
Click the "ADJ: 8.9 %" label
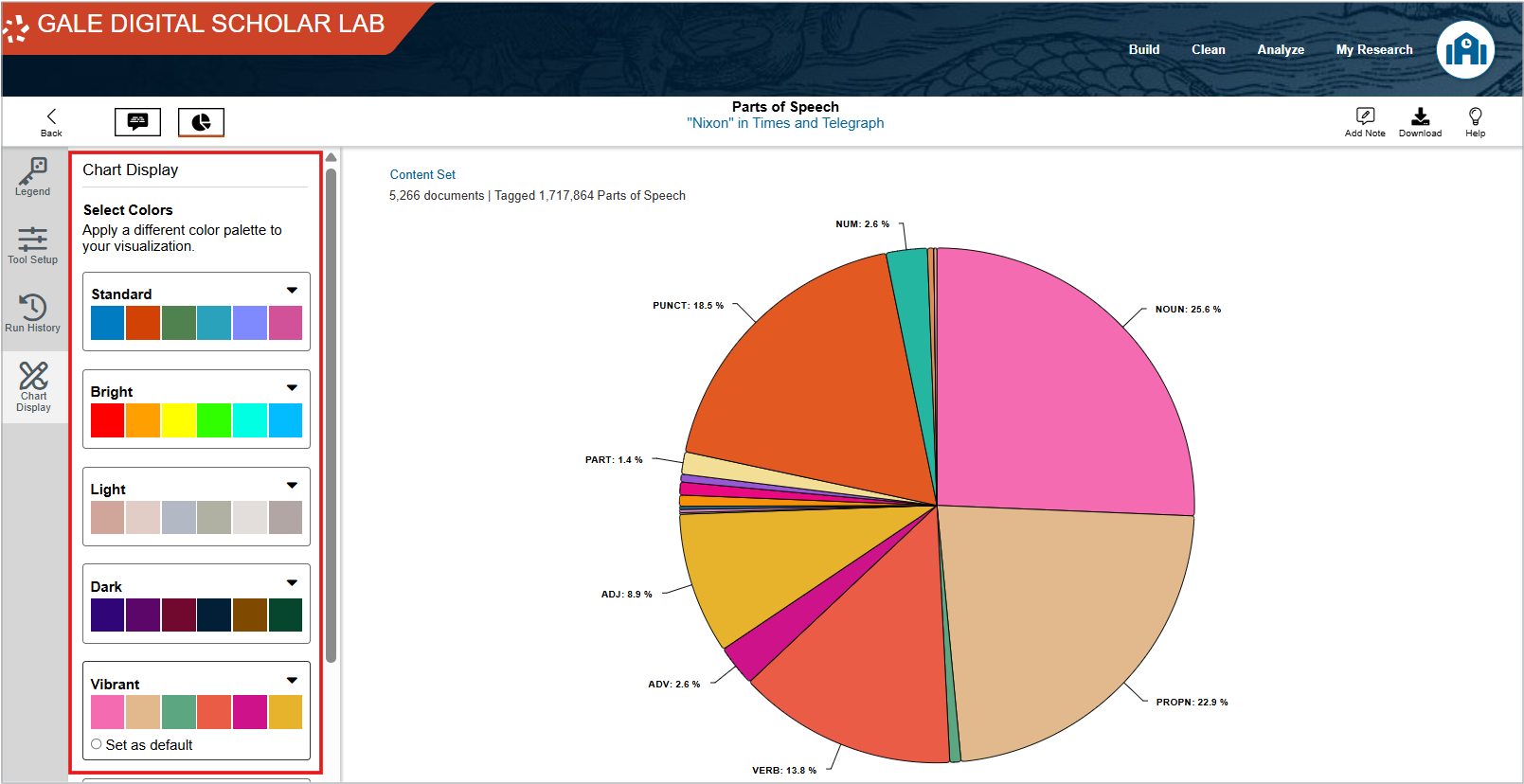click(x=626, y=595)
